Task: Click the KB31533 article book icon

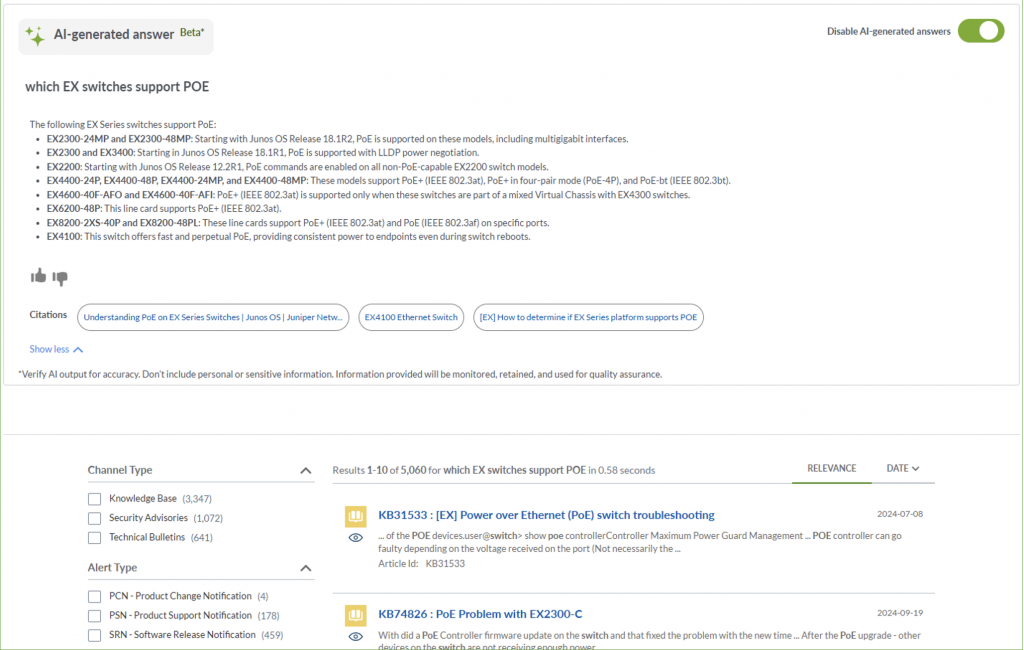Action: pyautogui.click(x=355, y=516)
